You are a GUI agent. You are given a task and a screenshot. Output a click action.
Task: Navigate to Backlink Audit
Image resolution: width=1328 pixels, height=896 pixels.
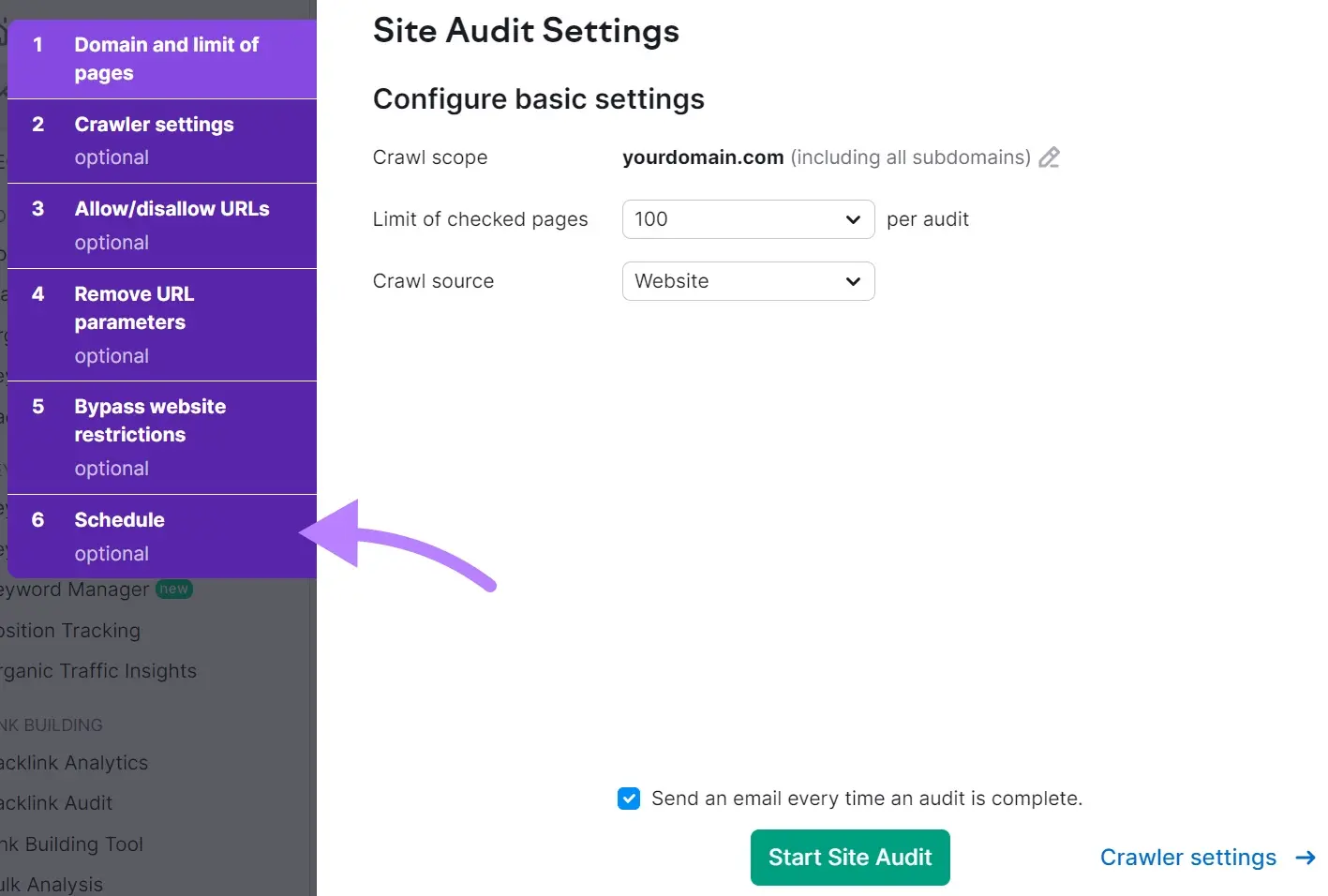coord(57,803)
